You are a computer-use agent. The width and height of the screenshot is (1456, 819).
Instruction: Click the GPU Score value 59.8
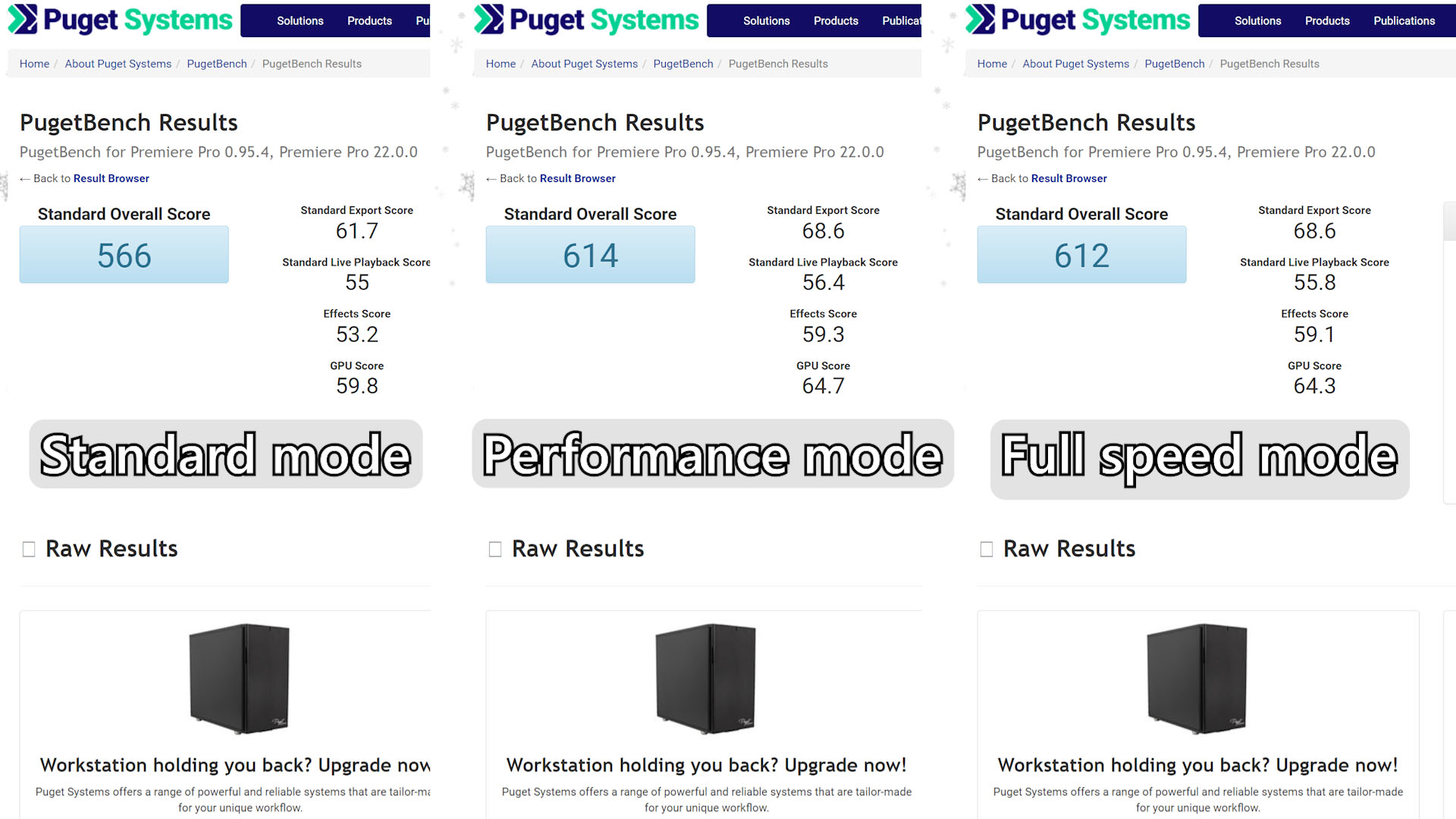point(357,385)
